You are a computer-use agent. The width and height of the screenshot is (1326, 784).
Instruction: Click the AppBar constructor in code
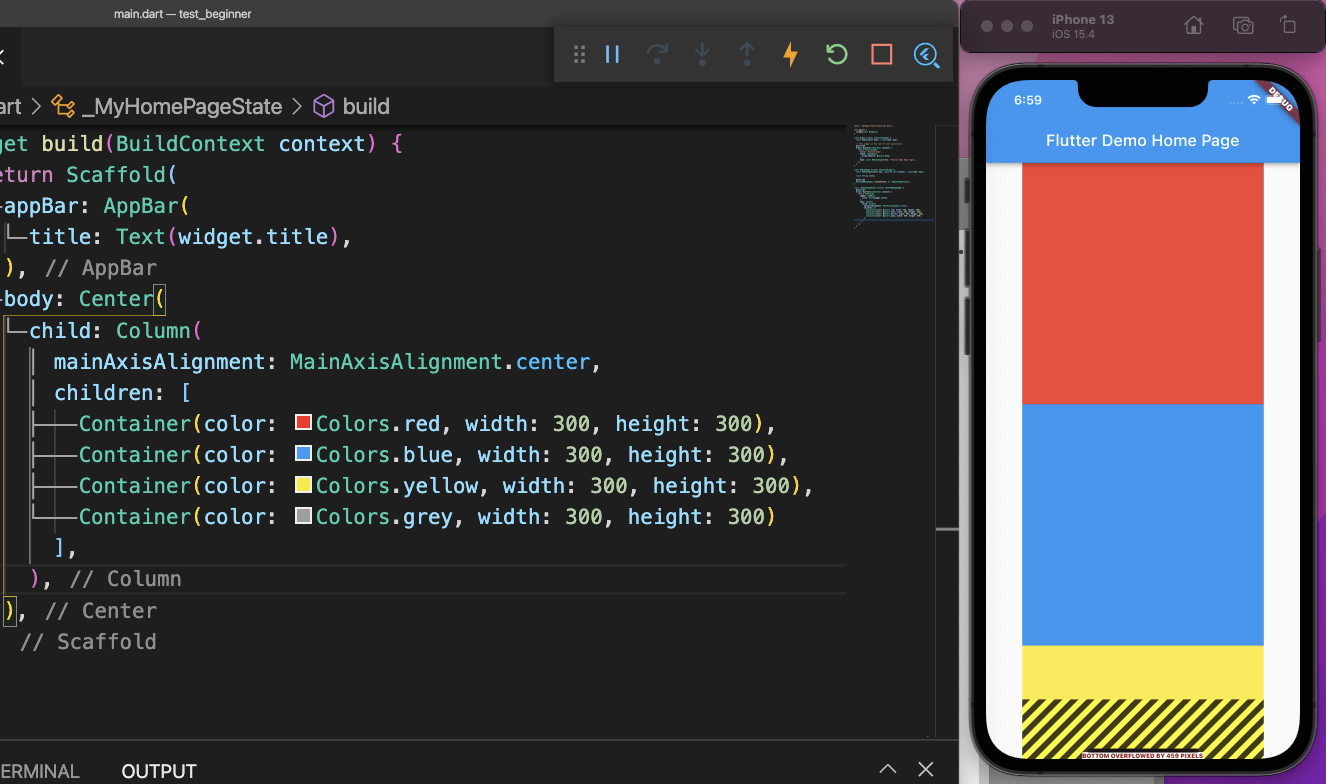140,206
